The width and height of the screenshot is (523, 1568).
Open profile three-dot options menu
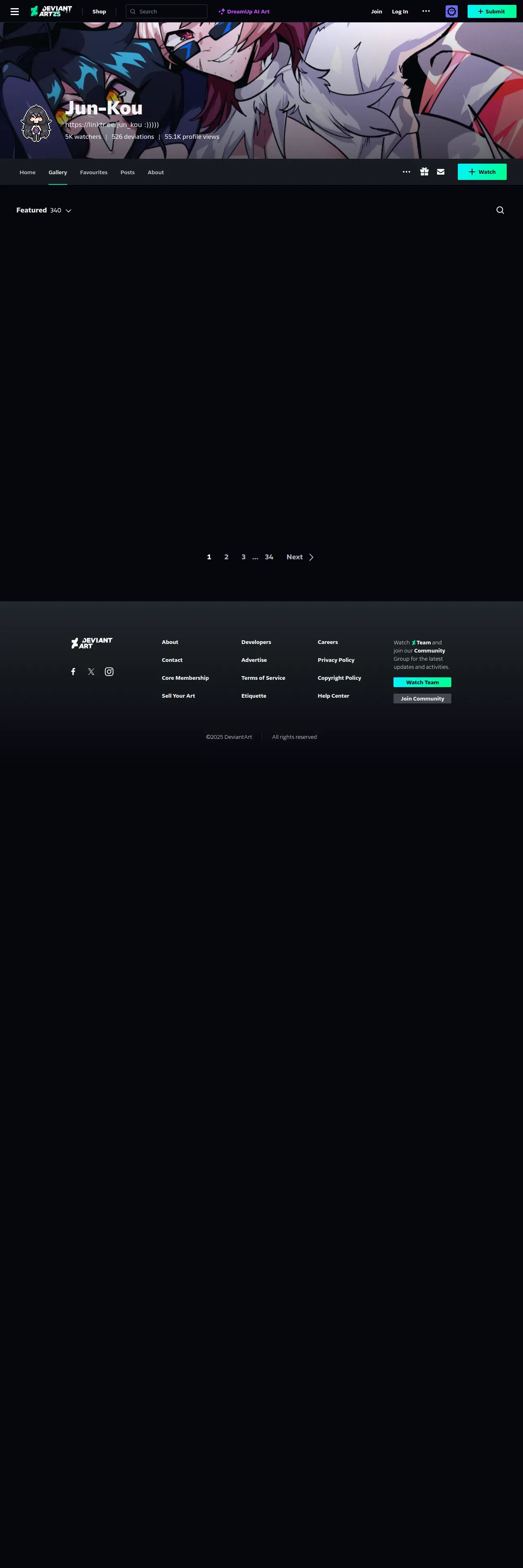click(407, 172)
